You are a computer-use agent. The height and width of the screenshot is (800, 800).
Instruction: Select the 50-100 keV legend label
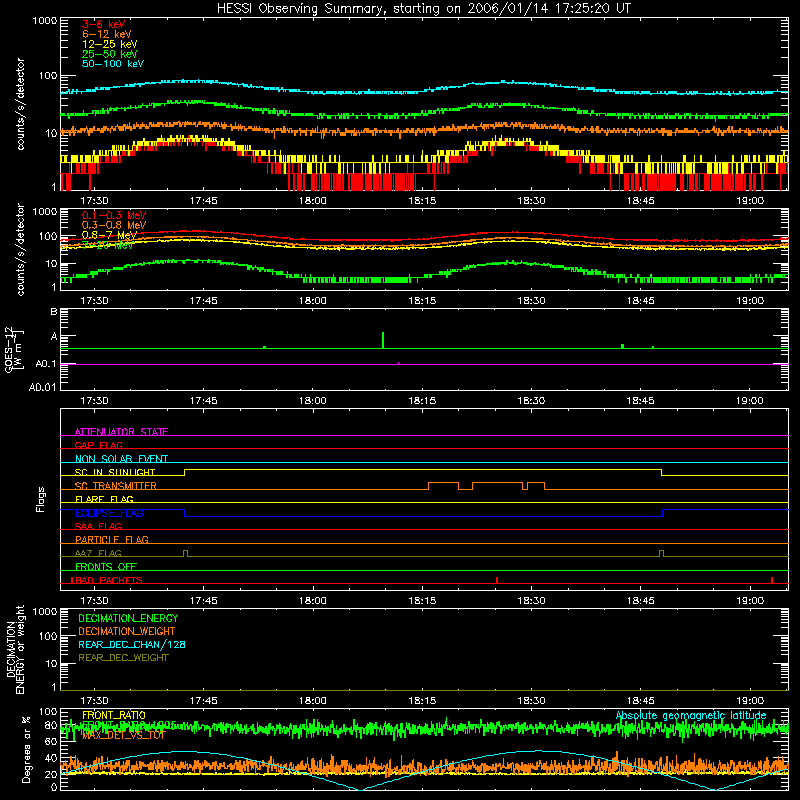pos(113,64)
